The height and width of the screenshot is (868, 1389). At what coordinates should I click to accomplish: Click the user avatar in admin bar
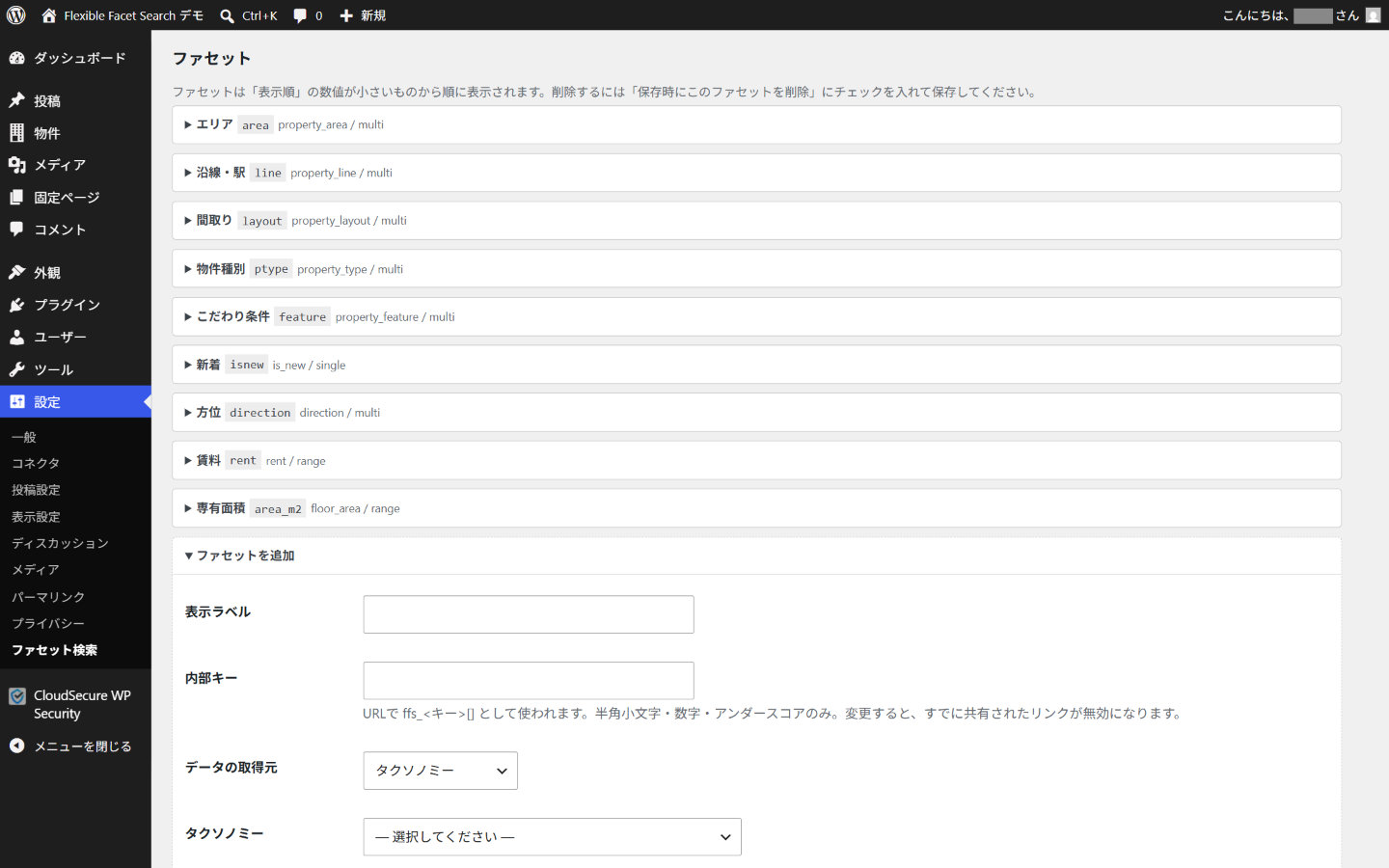(x=1373, y=15)
